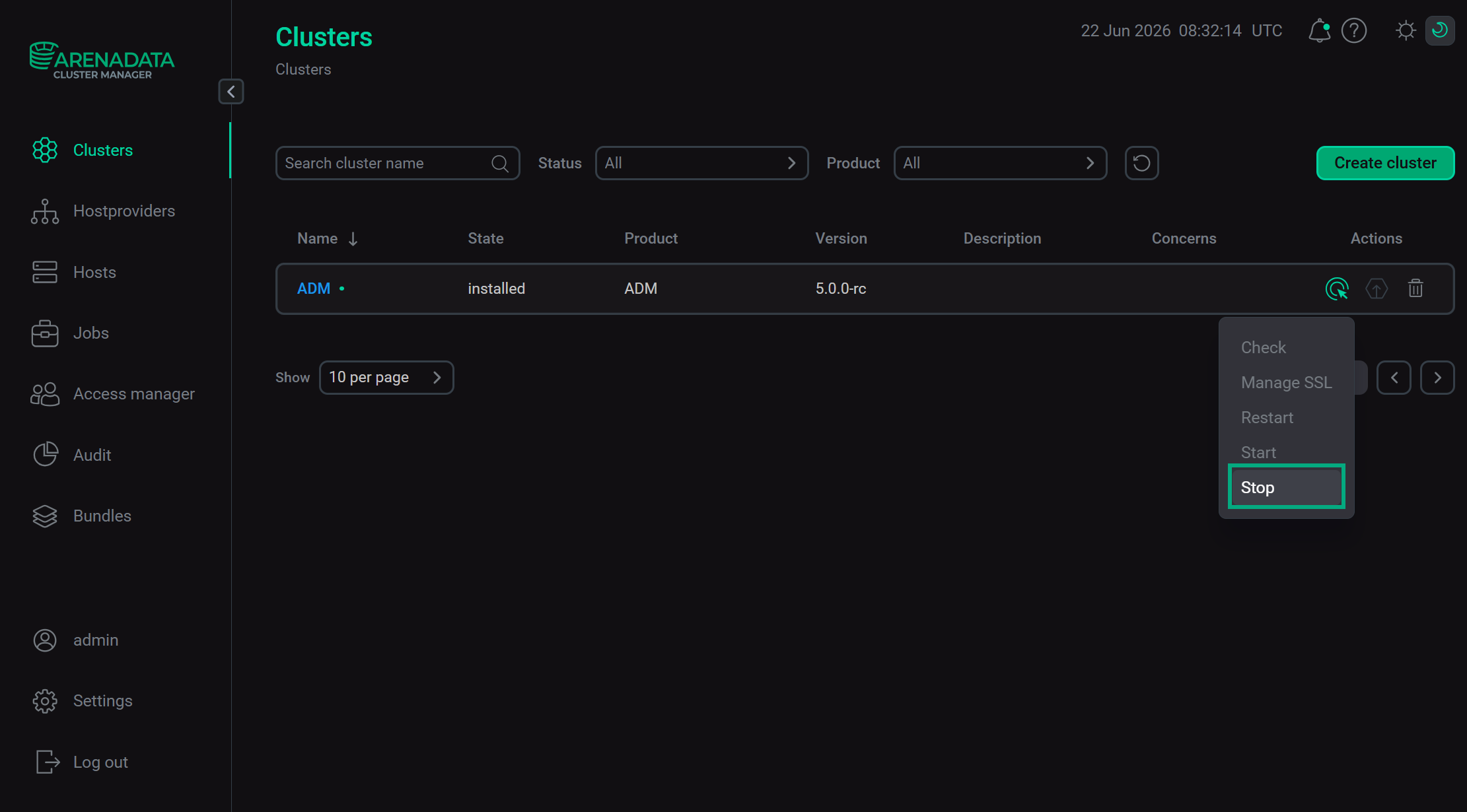Click the Arenadata Cluster Manager logo
The width and height of the screenshot is (1467, 812).
click(x=102, y=61)
